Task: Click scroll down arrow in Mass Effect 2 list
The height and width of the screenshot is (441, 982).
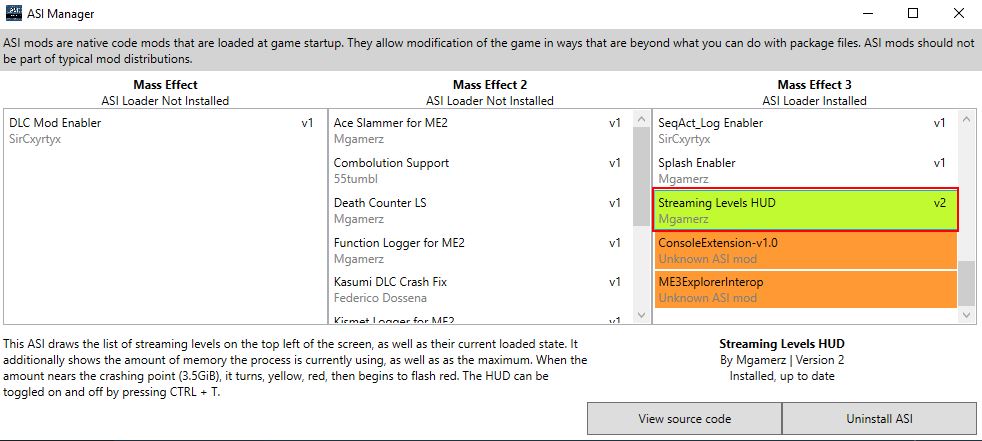Action: (x=641, y=315)
